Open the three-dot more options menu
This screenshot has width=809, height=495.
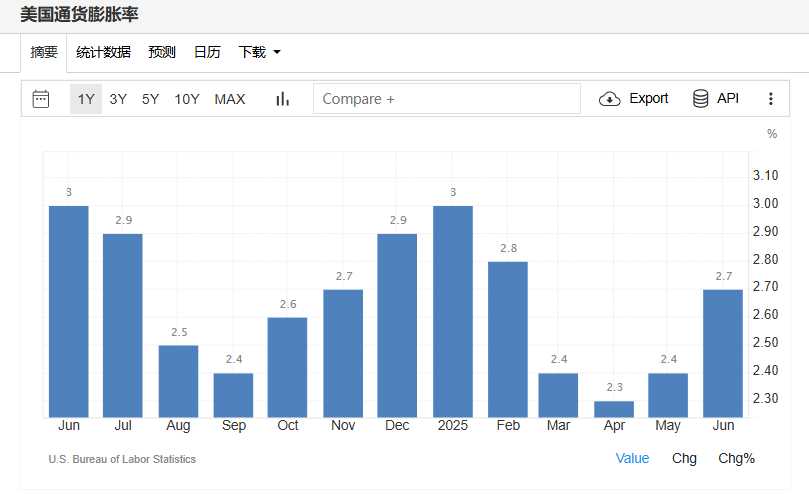[770, 99]
